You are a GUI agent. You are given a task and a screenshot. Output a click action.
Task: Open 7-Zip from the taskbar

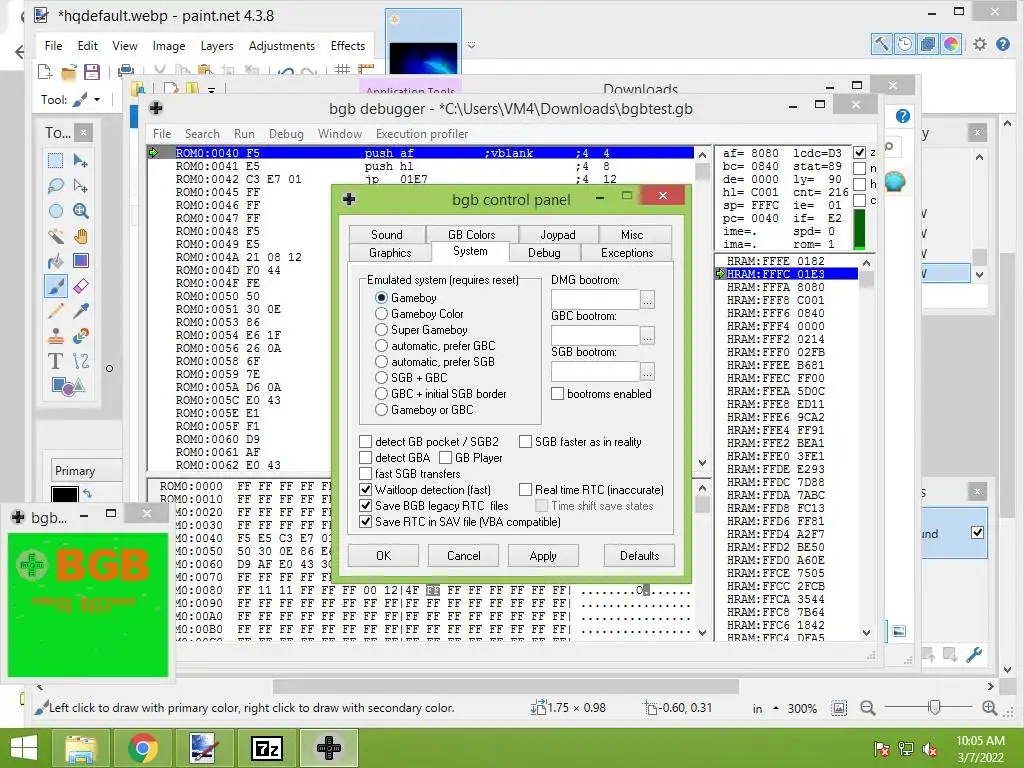coord(266,748)
